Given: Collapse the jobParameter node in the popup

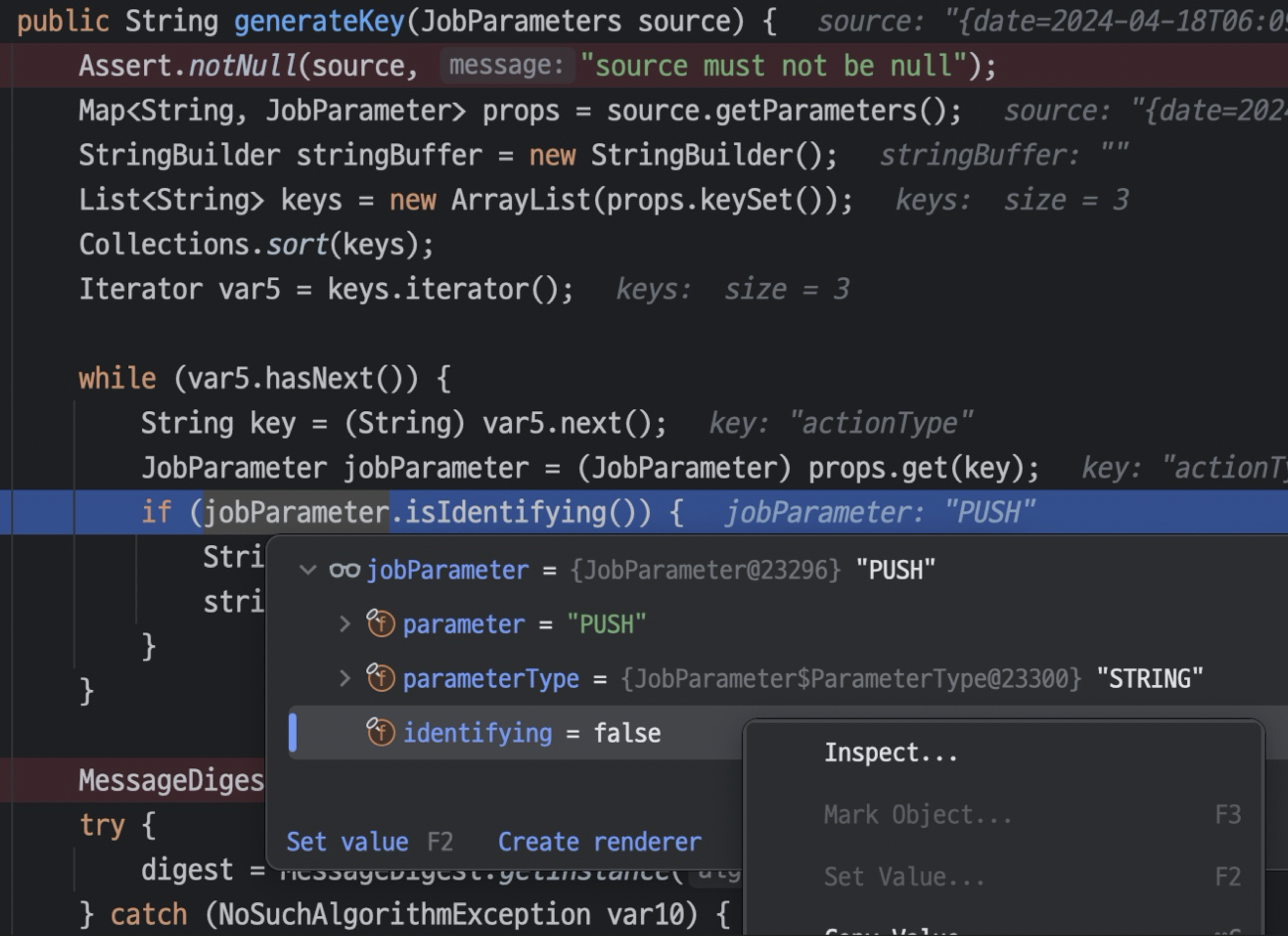Looking at the screenshot, I should click(x=308, y=569).
